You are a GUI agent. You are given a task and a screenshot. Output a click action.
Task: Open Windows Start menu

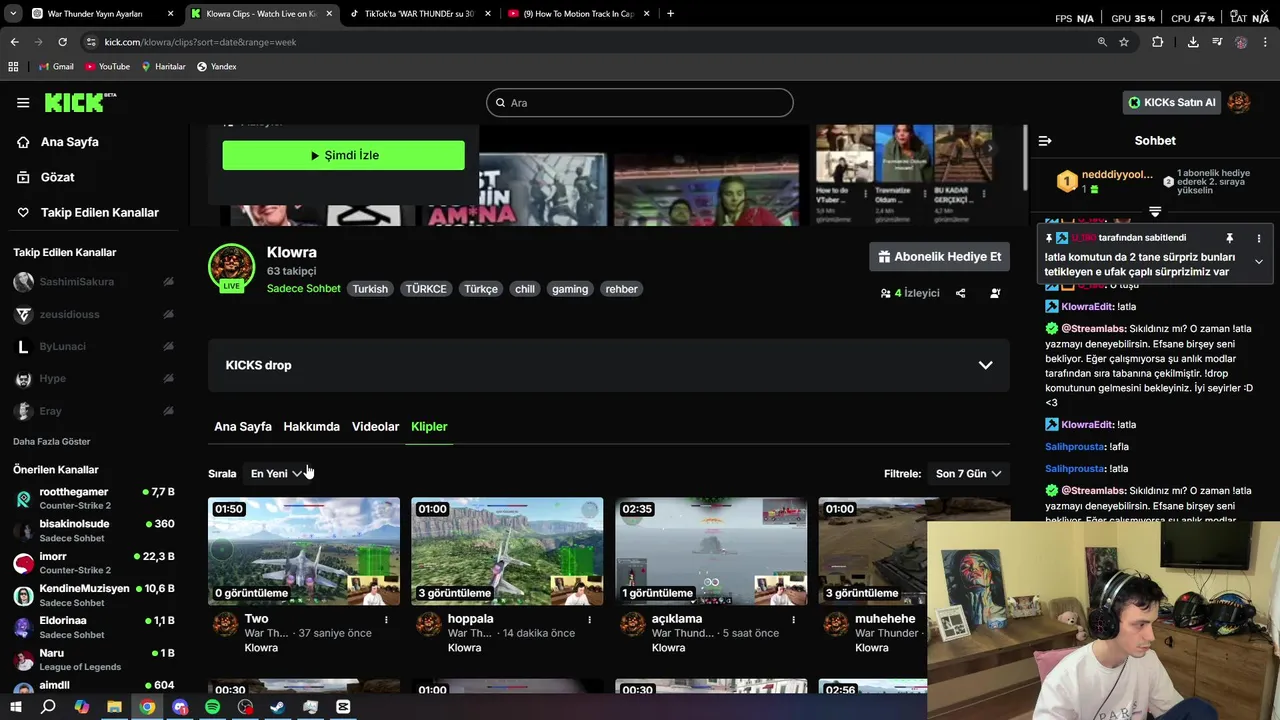pyautogui.click(x=15, y=707)
